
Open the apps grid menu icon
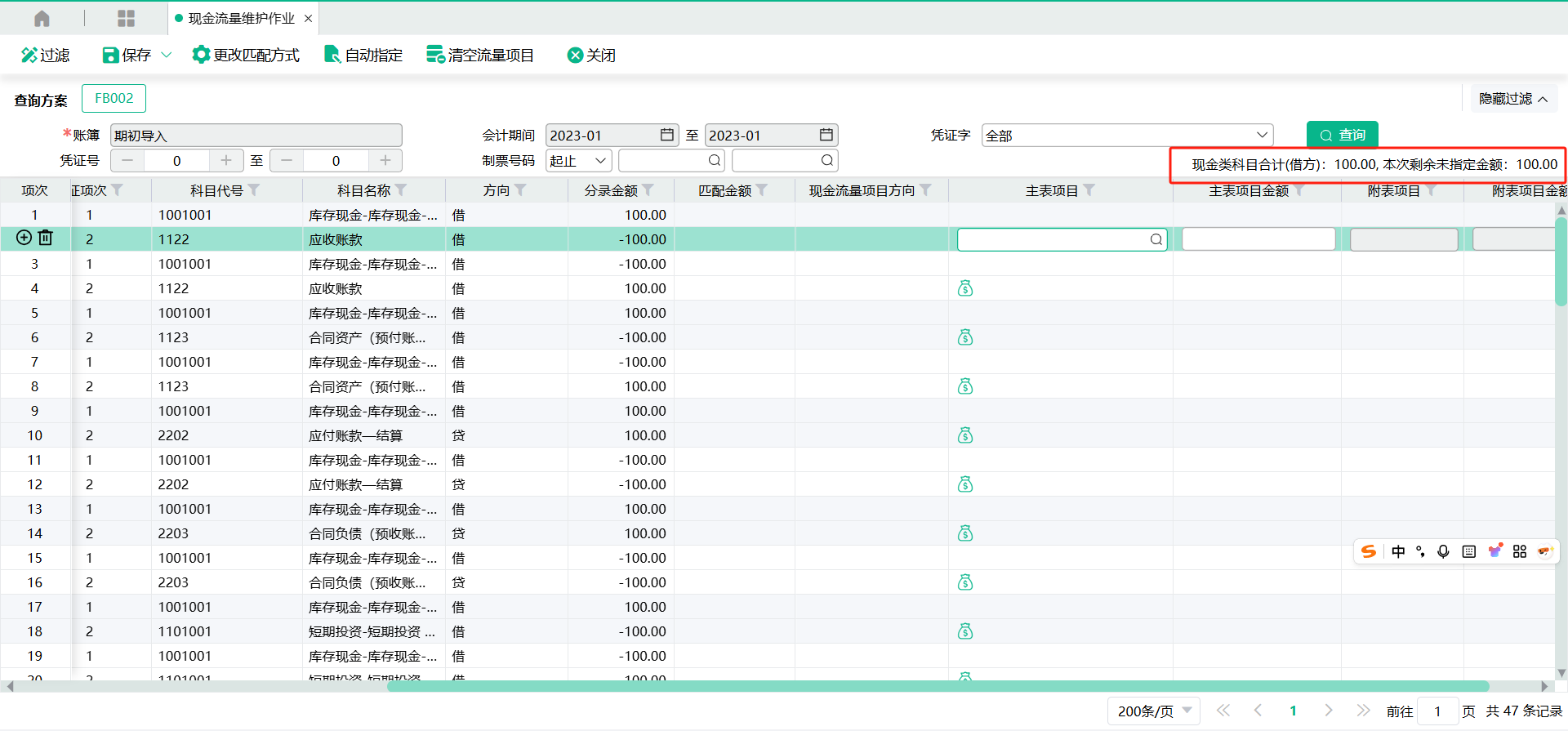tap(126, 18)
